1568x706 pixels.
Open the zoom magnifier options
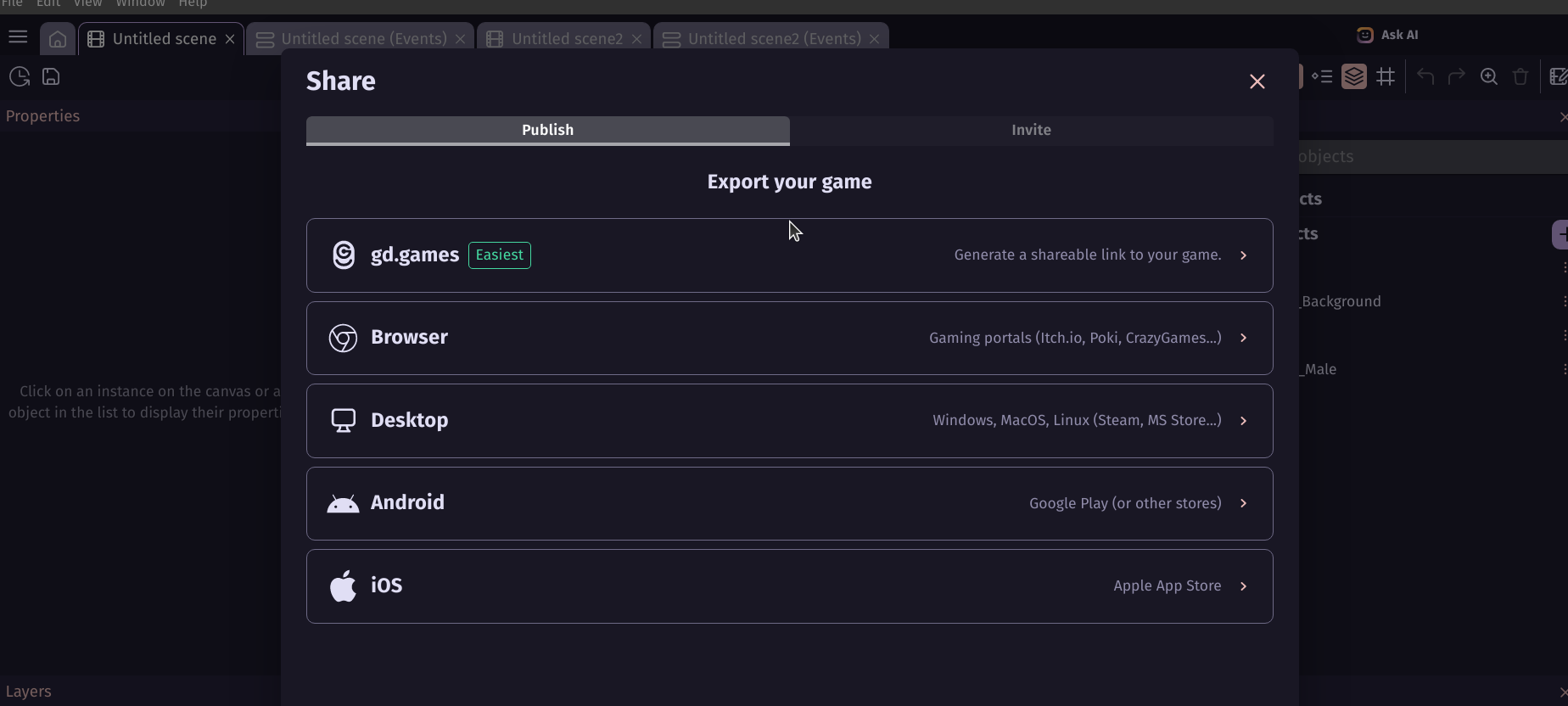point(1489,76)
